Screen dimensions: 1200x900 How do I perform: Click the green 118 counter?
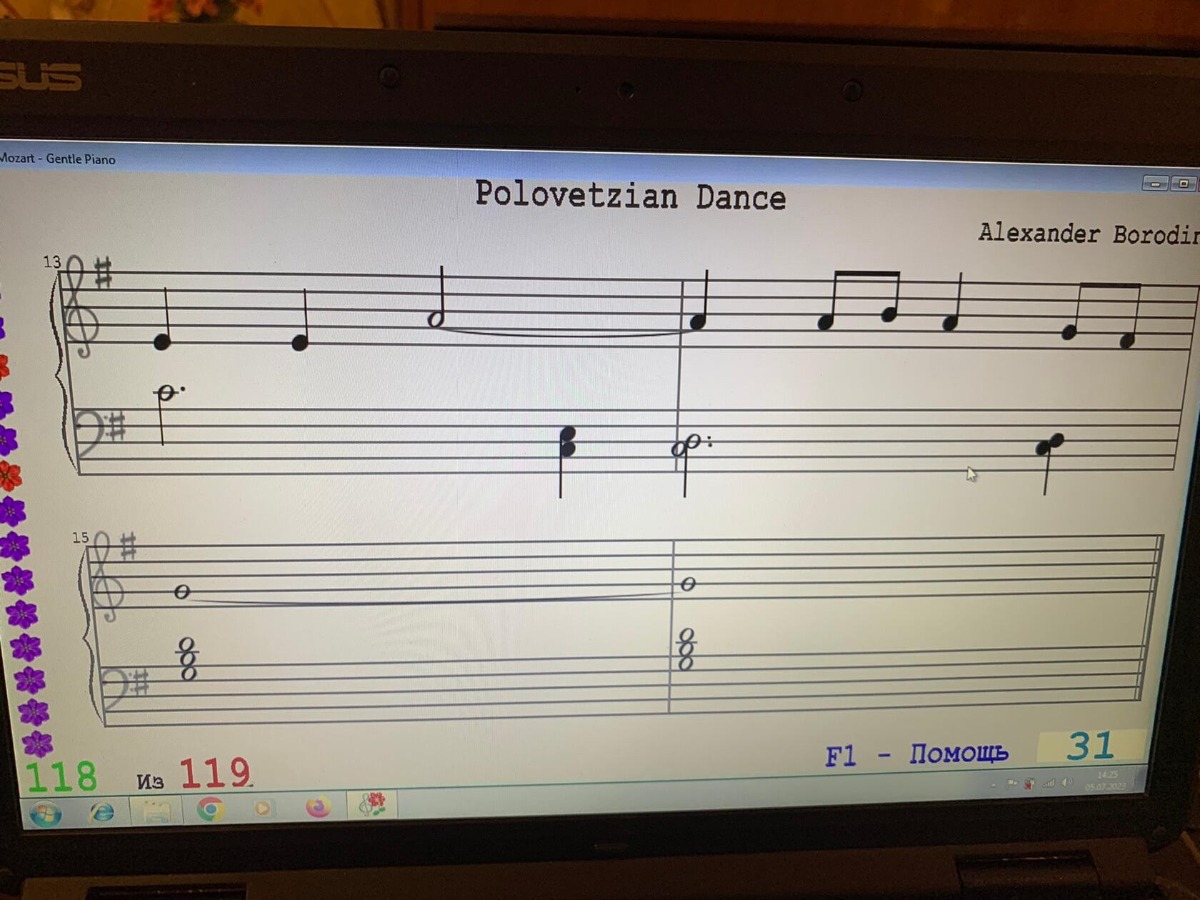[x=61, y=777]
